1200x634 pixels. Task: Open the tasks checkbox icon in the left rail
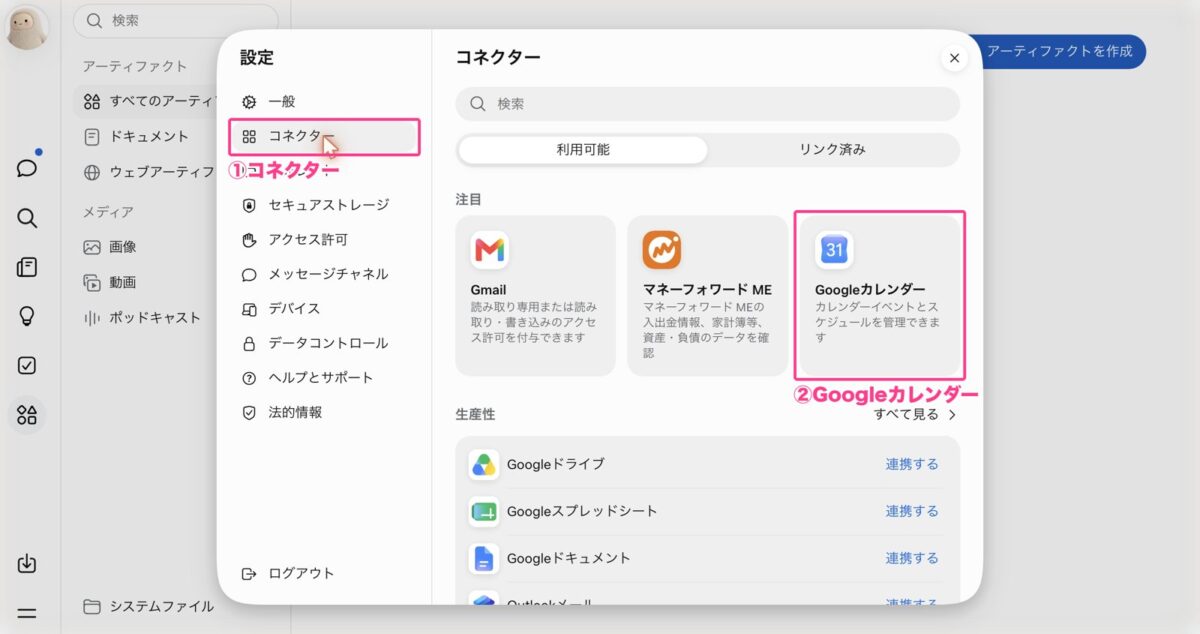click(27, 365)
